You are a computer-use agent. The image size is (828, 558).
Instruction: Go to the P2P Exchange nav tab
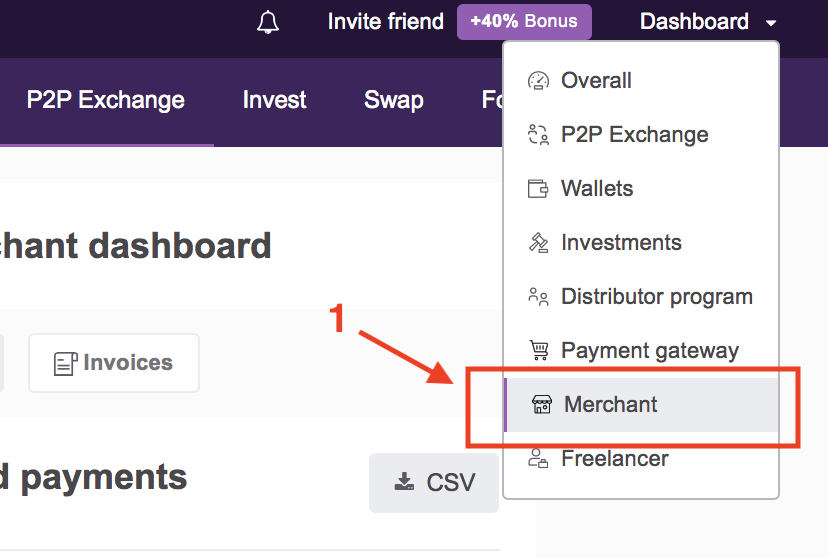pos(106,100)
